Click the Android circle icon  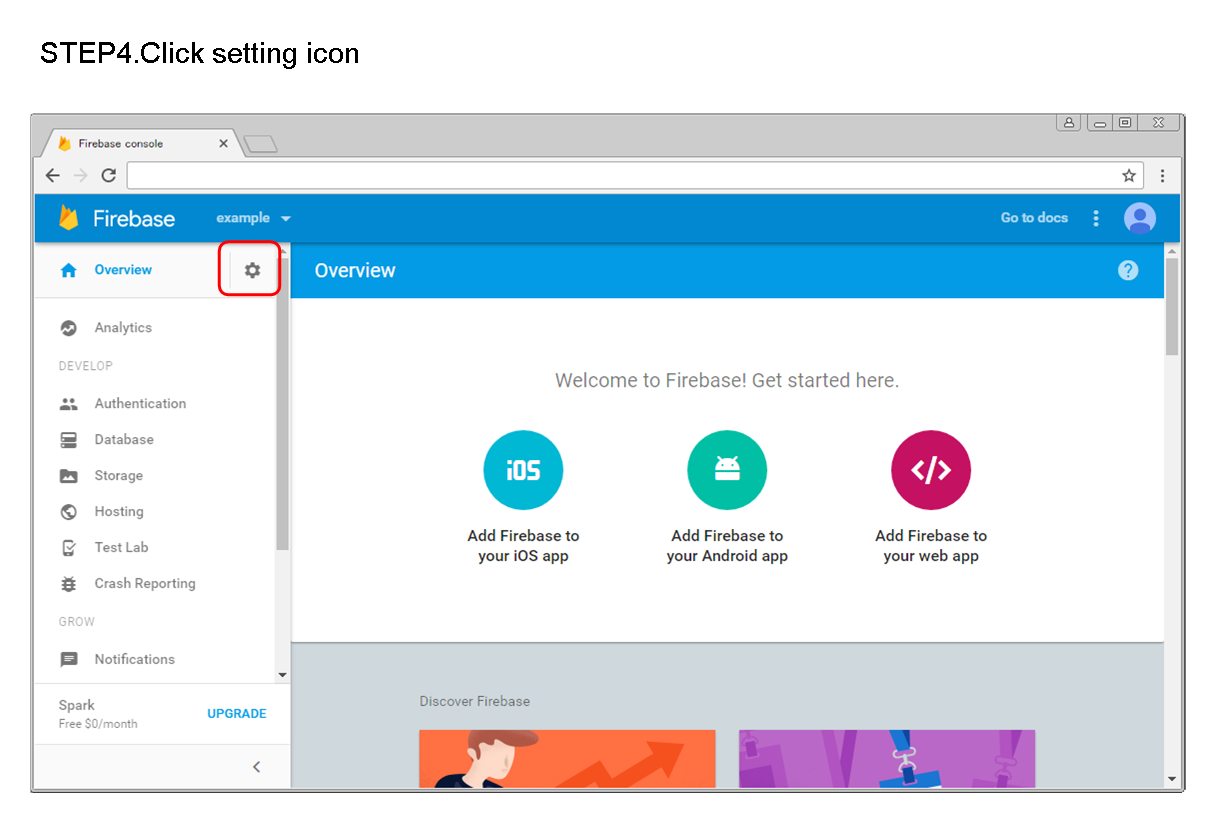(727, 470)
